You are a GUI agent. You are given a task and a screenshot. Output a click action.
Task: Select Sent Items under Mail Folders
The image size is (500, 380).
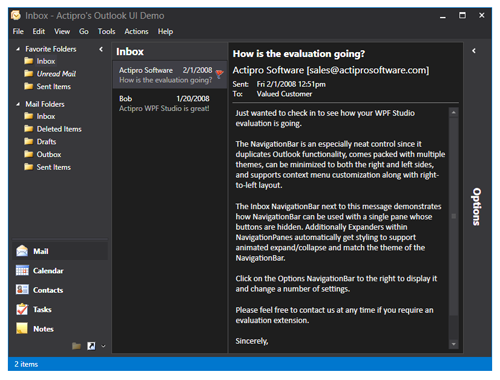(54, 167)
